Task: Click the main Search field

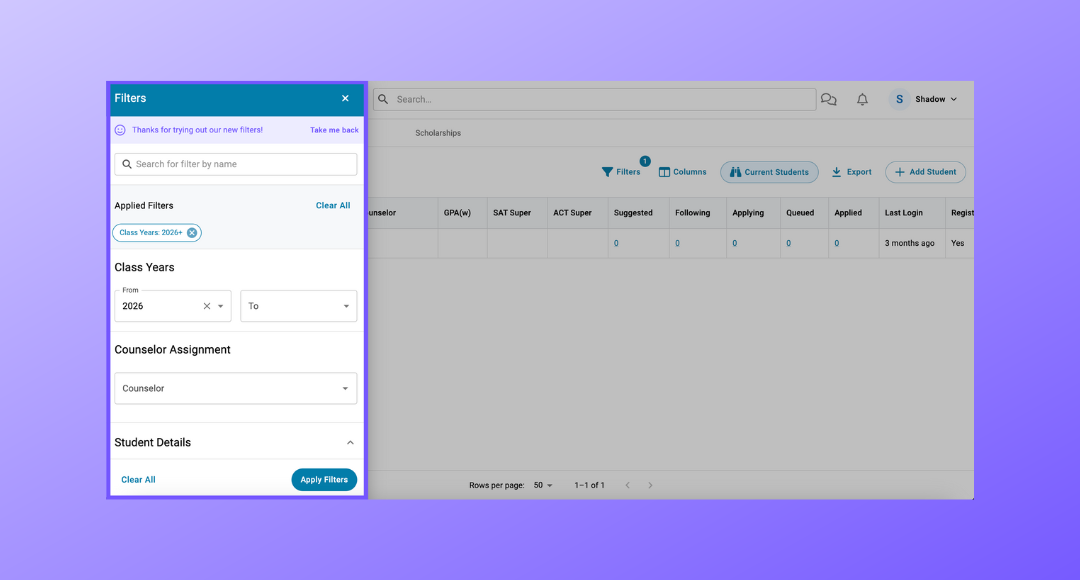Action: [x=594, y=99]
